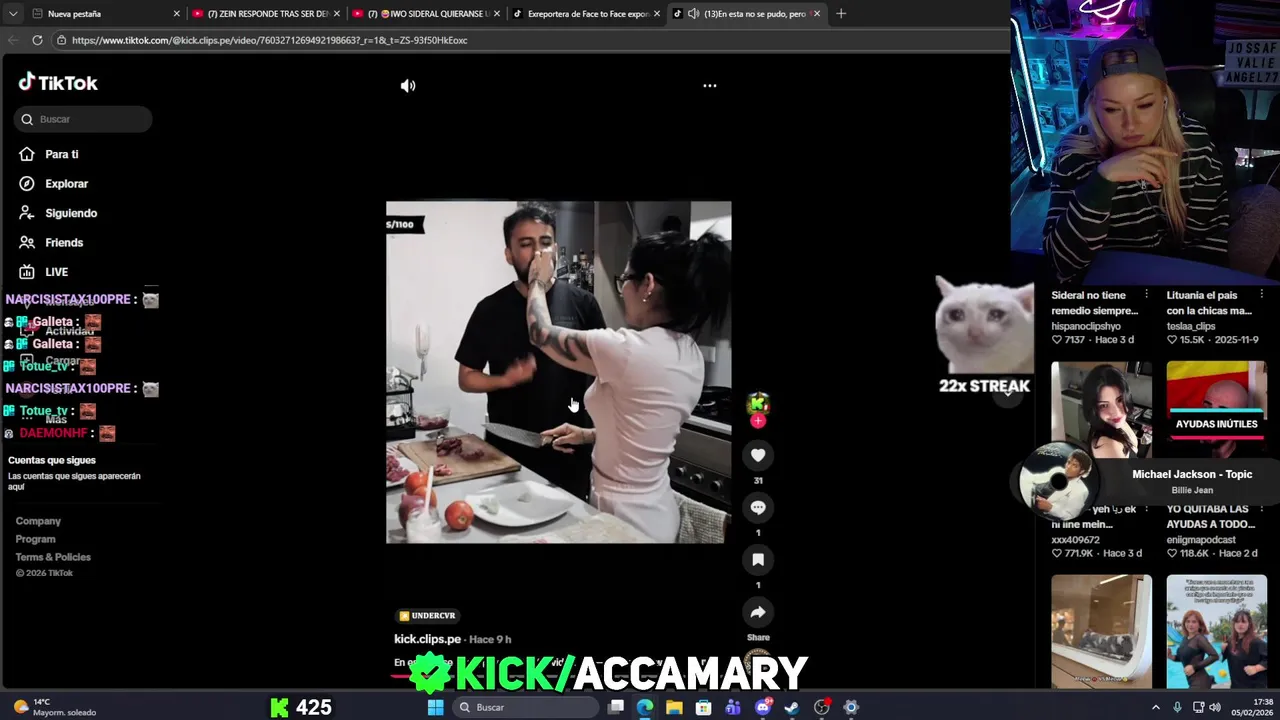Open the Friends section
1280x720 pixels.
pos(63,242)
